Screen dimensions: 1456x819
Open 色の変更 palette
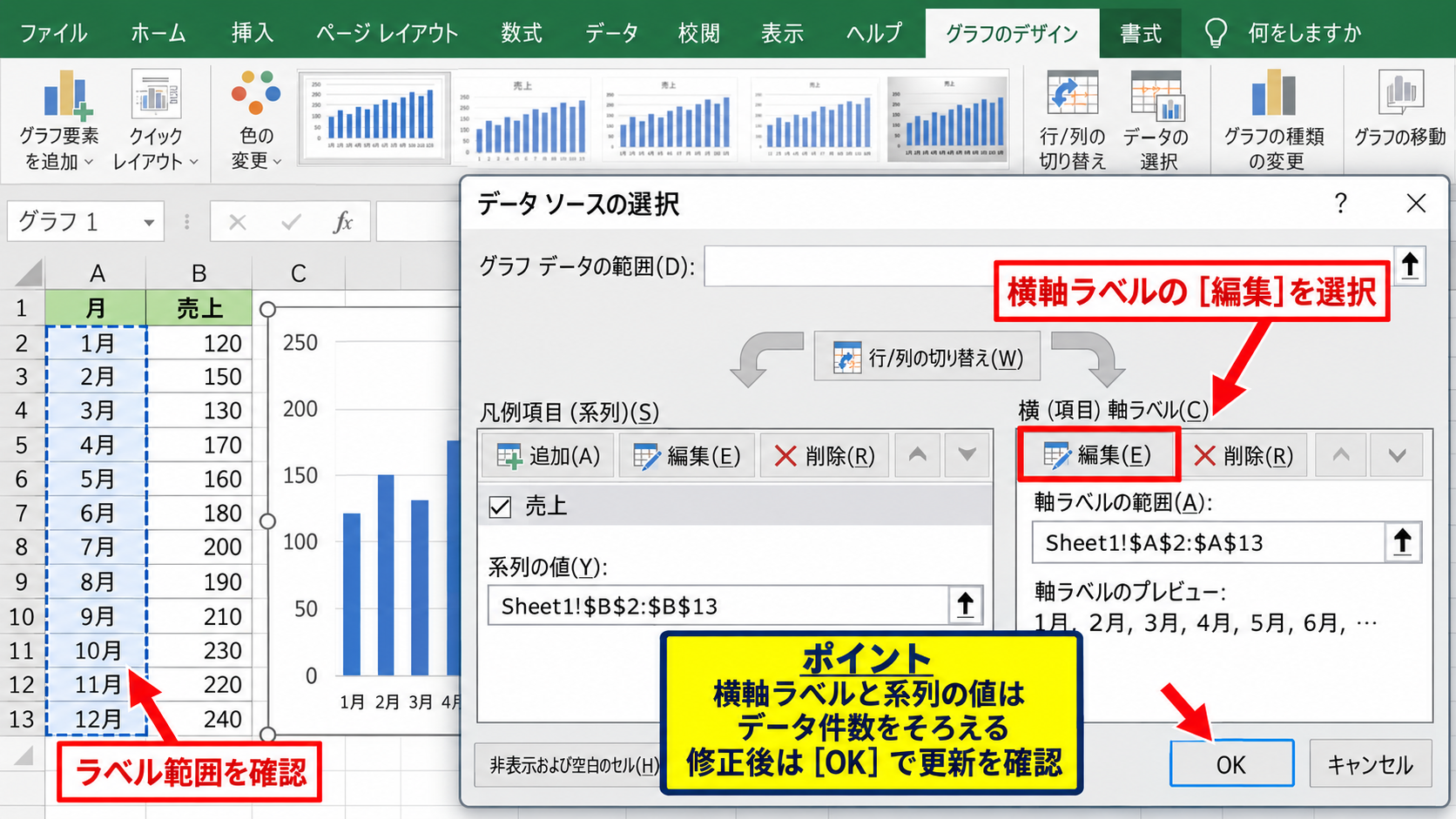(x=256, y=120)
